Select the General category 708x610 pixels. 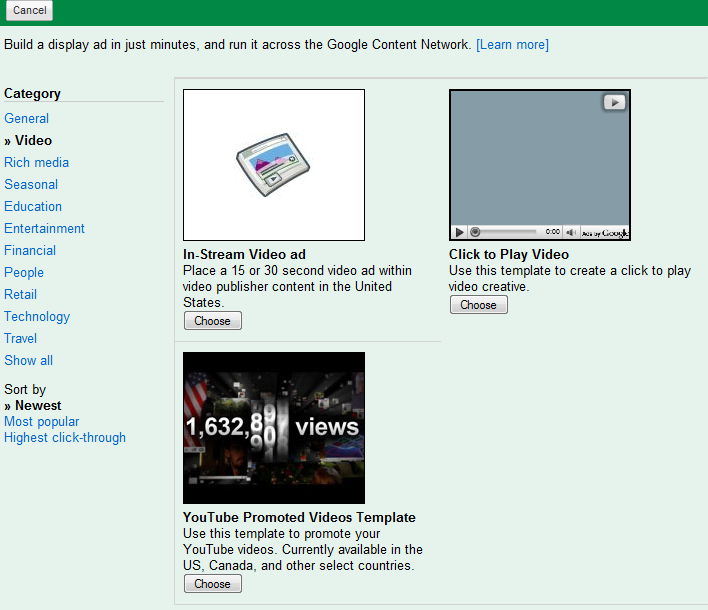pyautogui.click(x=27, y=118)
